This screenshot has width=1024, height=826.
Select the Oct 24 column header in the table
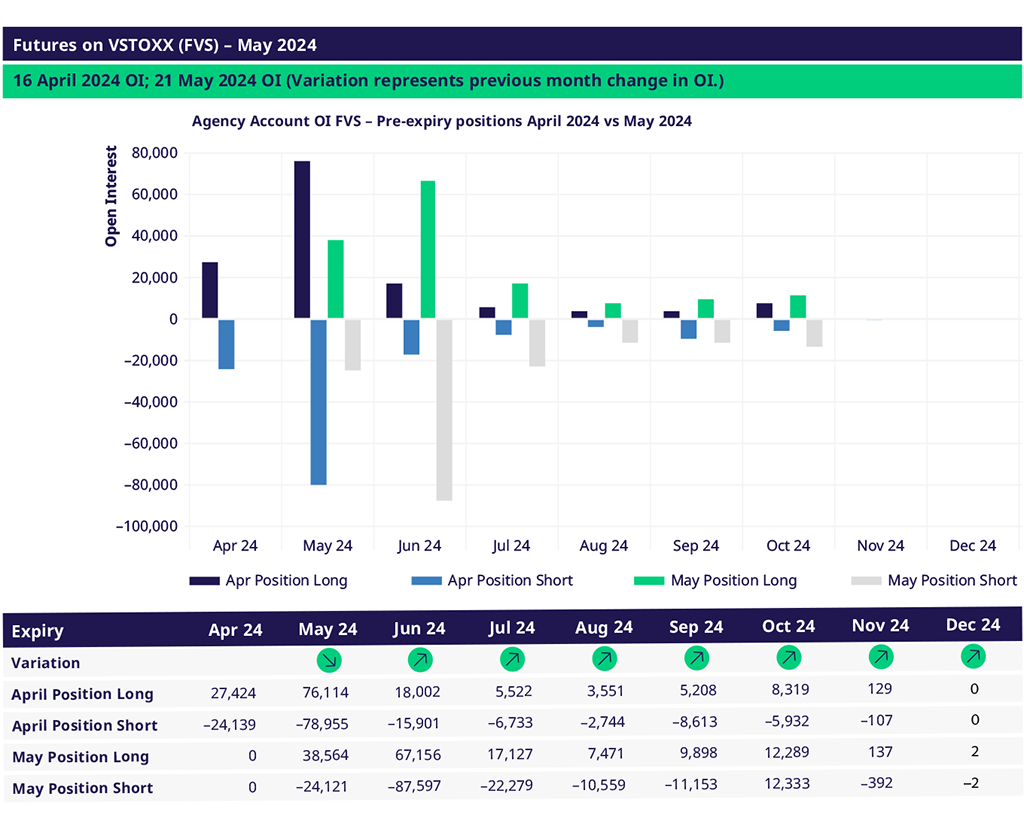coord(788,626)
